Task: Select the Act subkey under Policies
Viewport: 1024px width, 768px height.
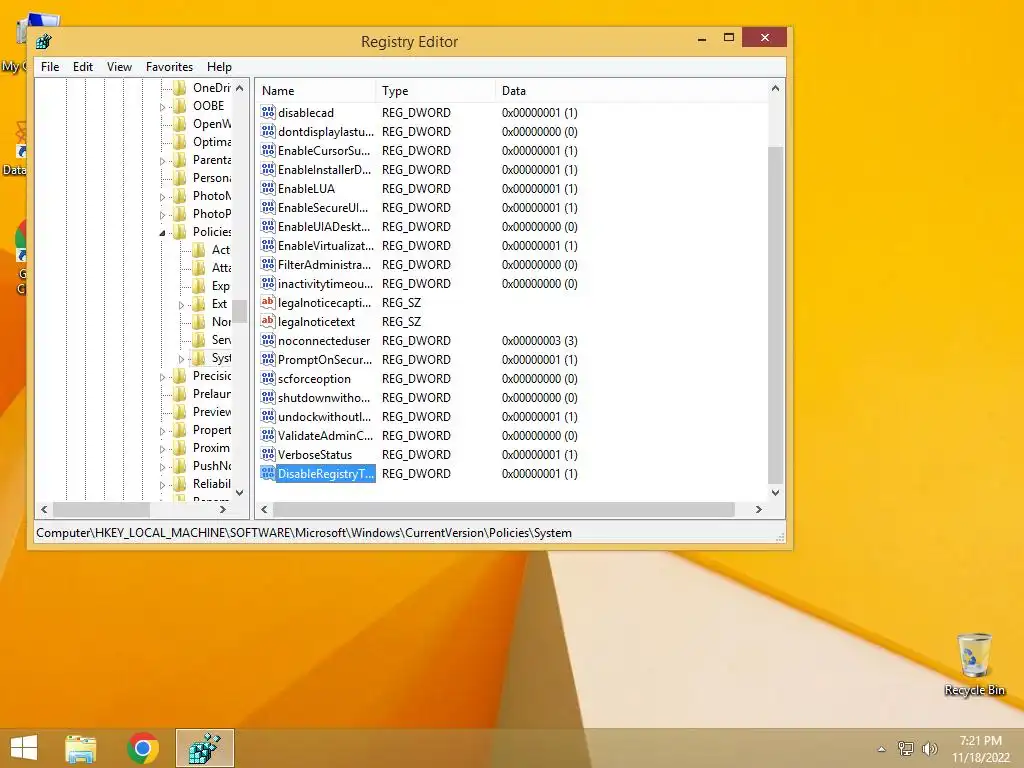Action: 221,249
